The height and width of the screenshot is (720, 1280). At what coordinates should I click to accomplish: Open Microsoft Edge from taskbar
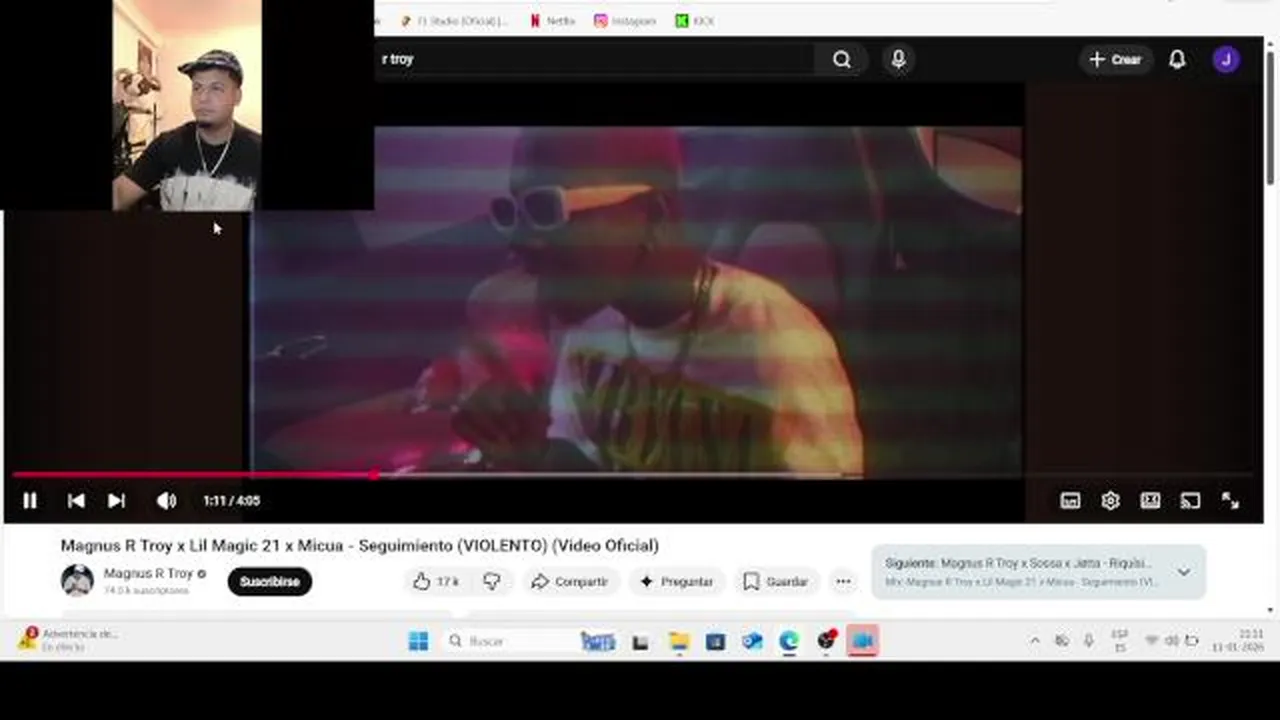789,641
